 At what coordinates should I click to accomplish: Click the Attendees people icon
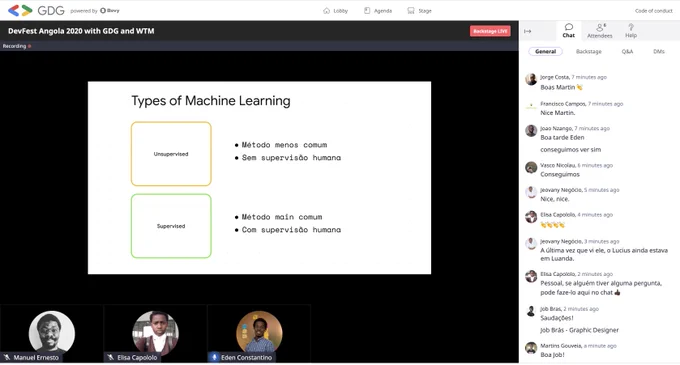[600, 27]
